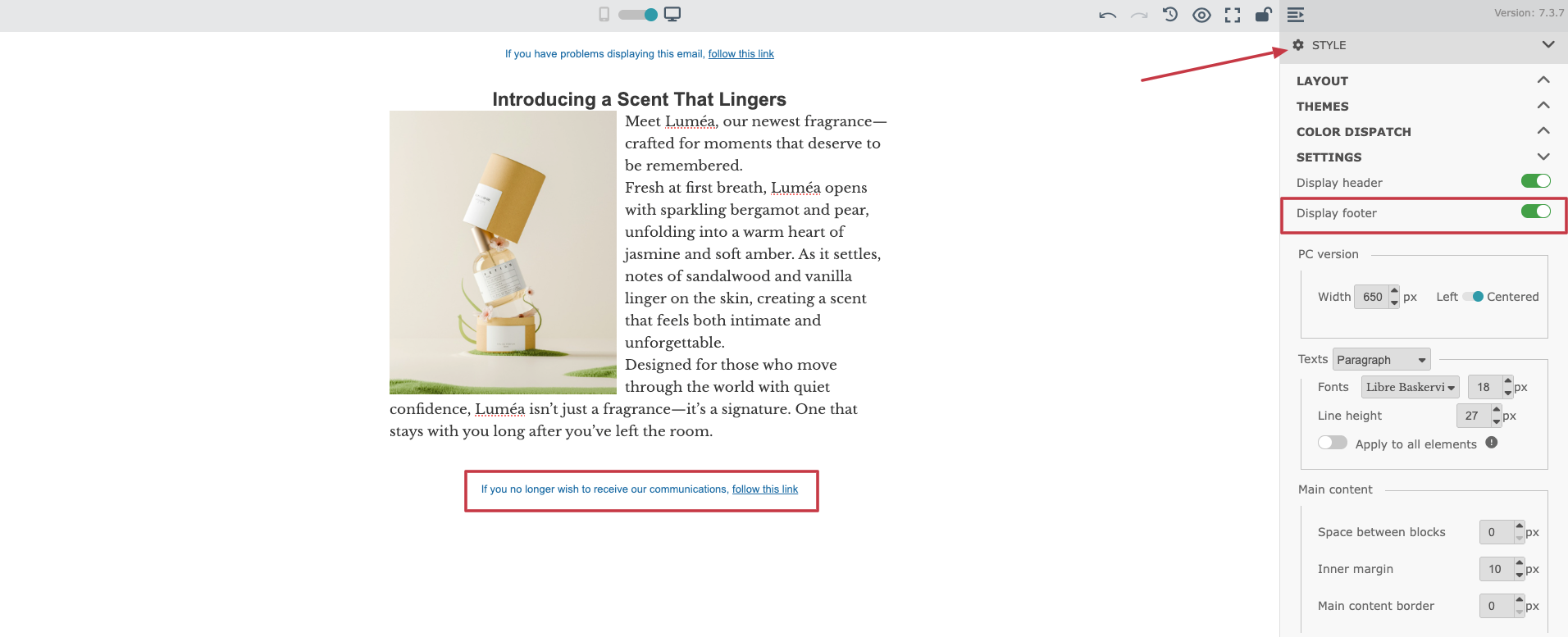The width and height of the screenshot is (1568, 637).
Task: Toggle the Left/Centered alignment slider
Action: tap(1473, 297)
